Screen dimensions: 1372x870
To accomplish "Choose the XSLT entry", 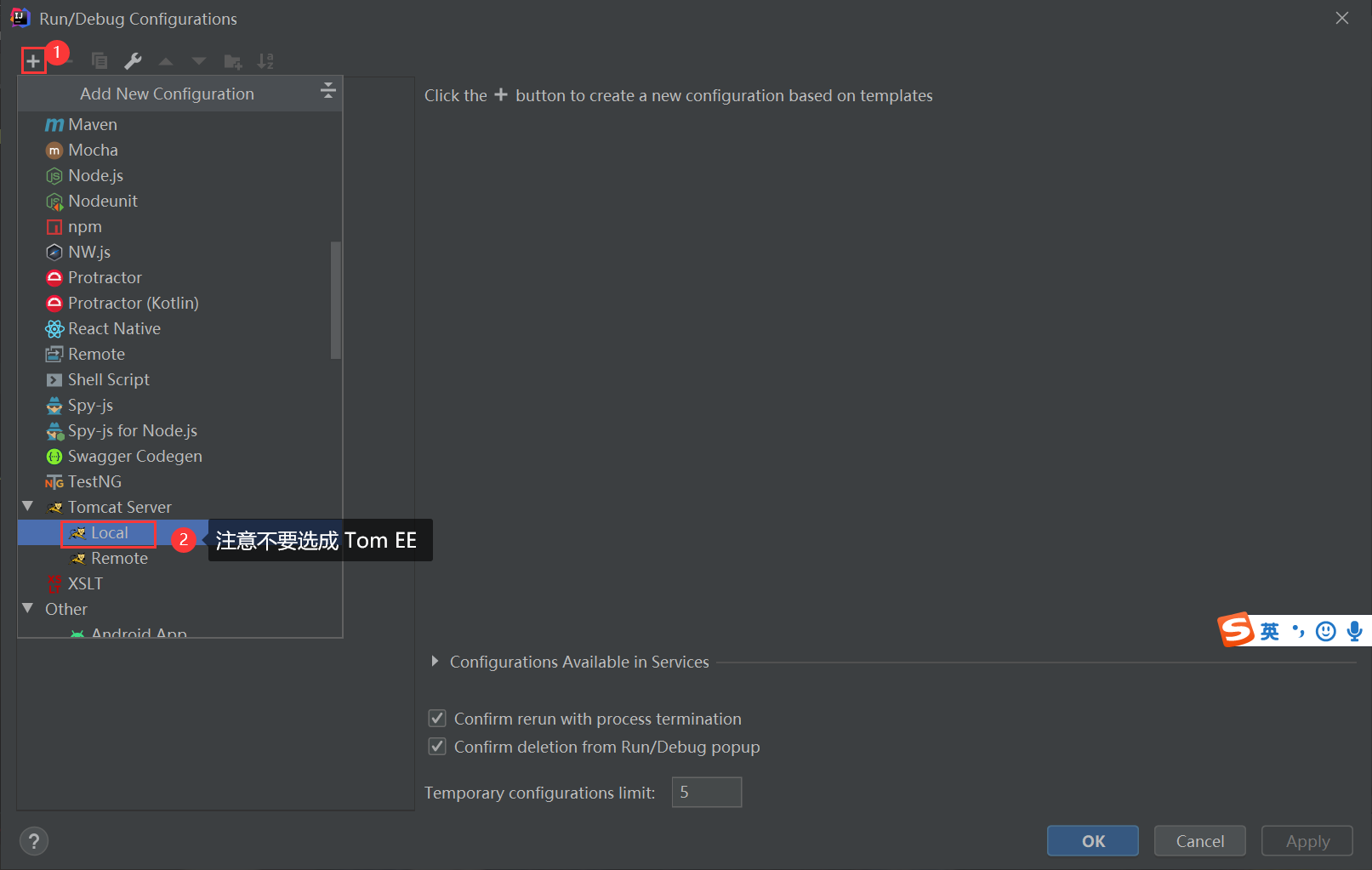I will 180,583.
